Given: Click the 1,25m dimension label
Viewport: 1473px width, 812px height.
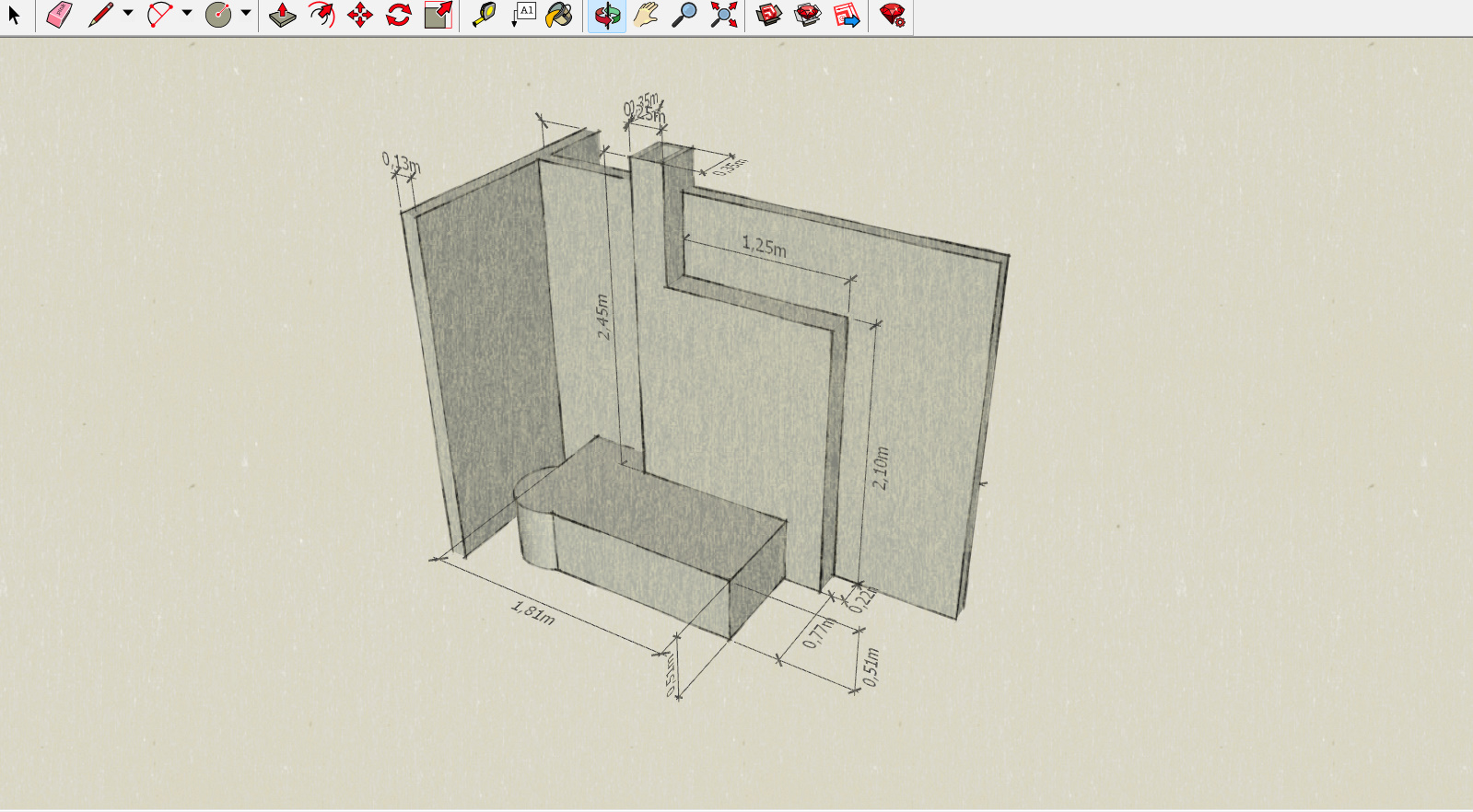Looking at the screenshot, I should coord(764,247).
